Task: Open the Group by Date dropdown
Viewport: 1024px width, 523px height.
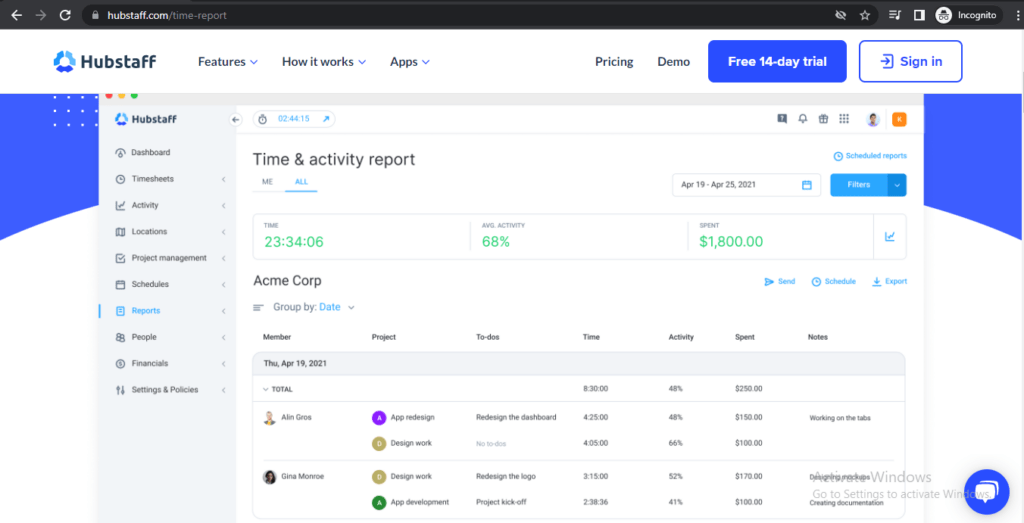Action: pyautogui.click(x=314, y=307)
